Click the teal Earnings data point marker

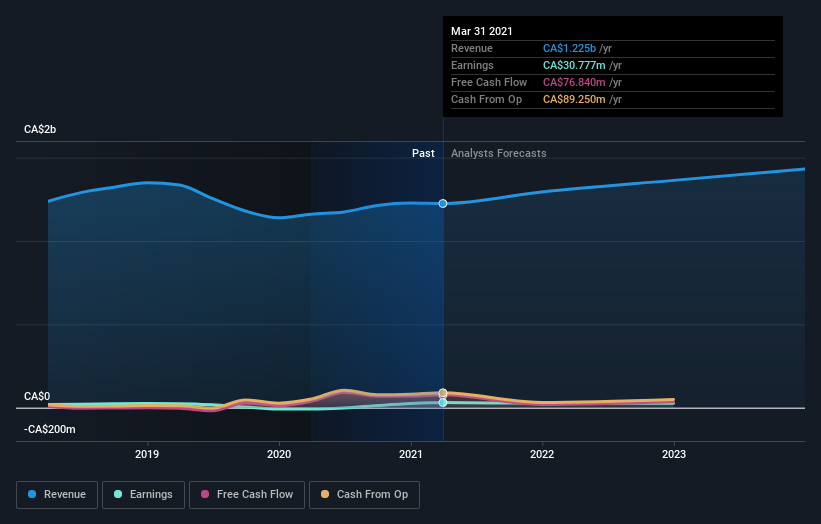coord(443,403)
